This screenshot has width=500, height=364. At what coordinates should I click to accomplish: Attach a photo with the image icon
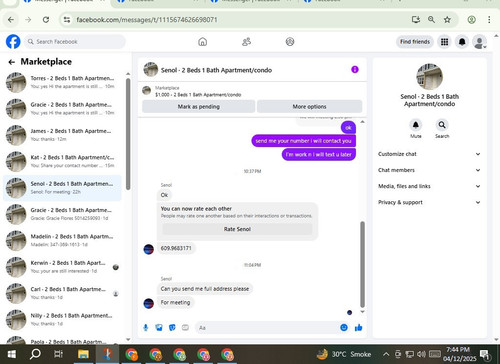[x=159, y=328]
